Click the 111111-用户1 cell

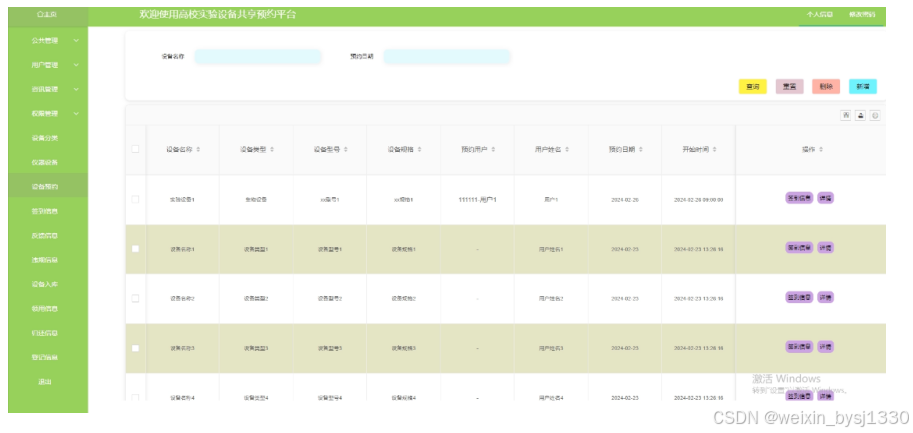[x=477, y=200]
